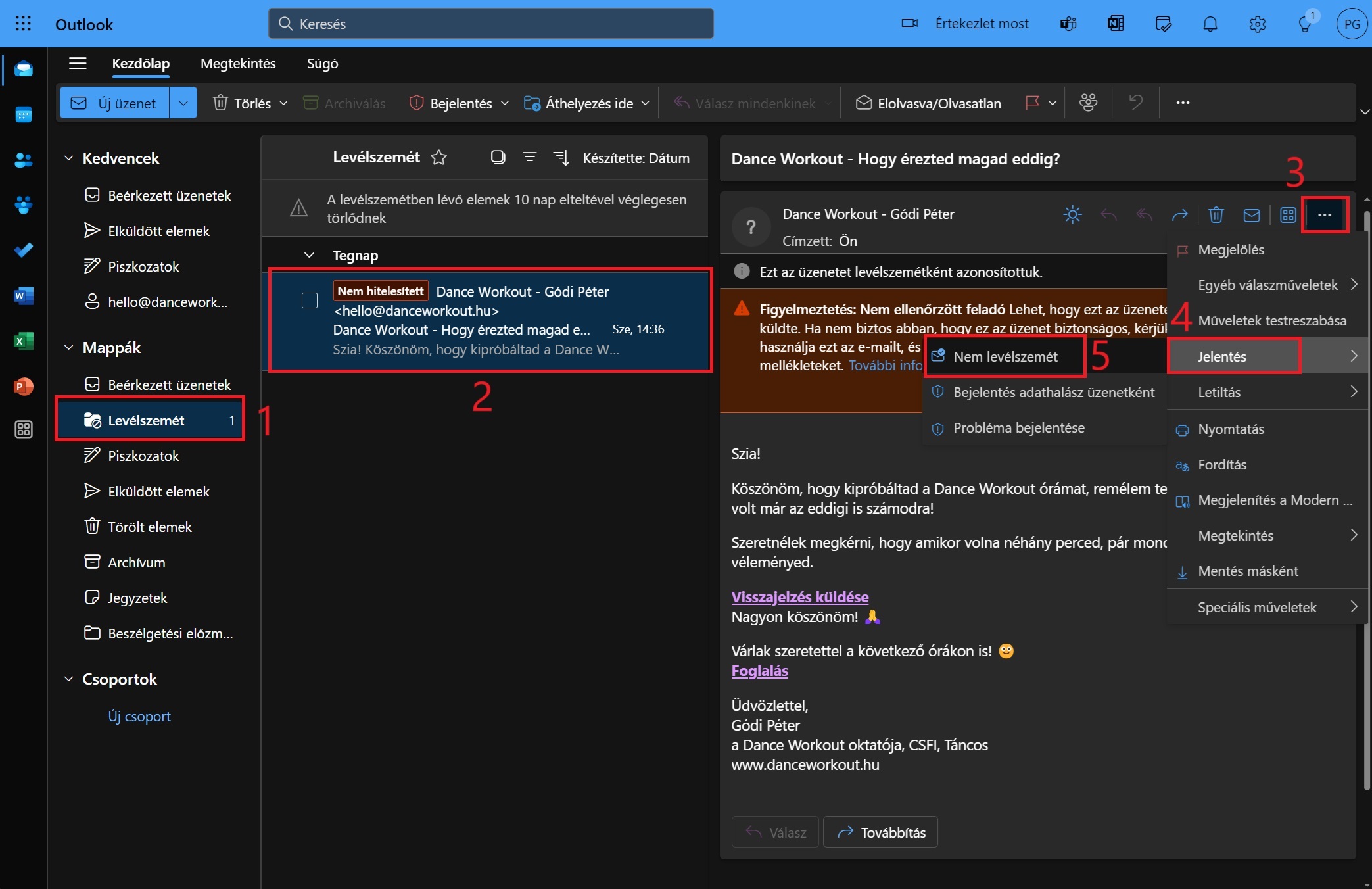This screenshot has height=889, width=1372.
Task: Choose Mentés másként menu entry
Action: pos(1267,571)
